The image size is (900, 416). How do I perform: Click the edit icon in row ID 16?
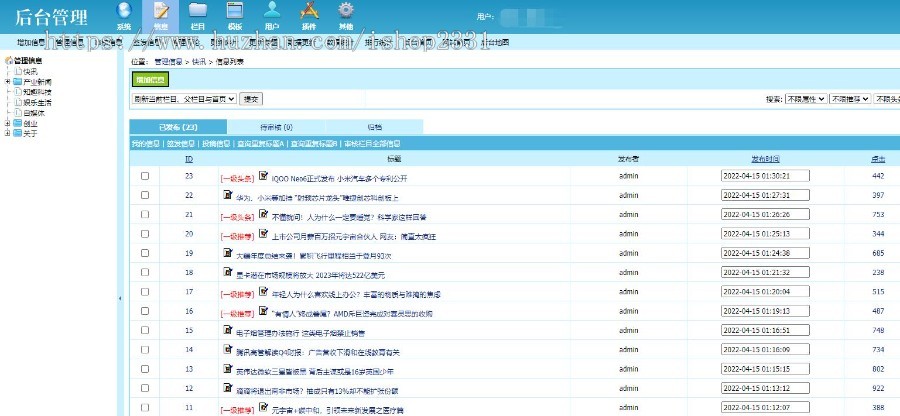[263, 310]
